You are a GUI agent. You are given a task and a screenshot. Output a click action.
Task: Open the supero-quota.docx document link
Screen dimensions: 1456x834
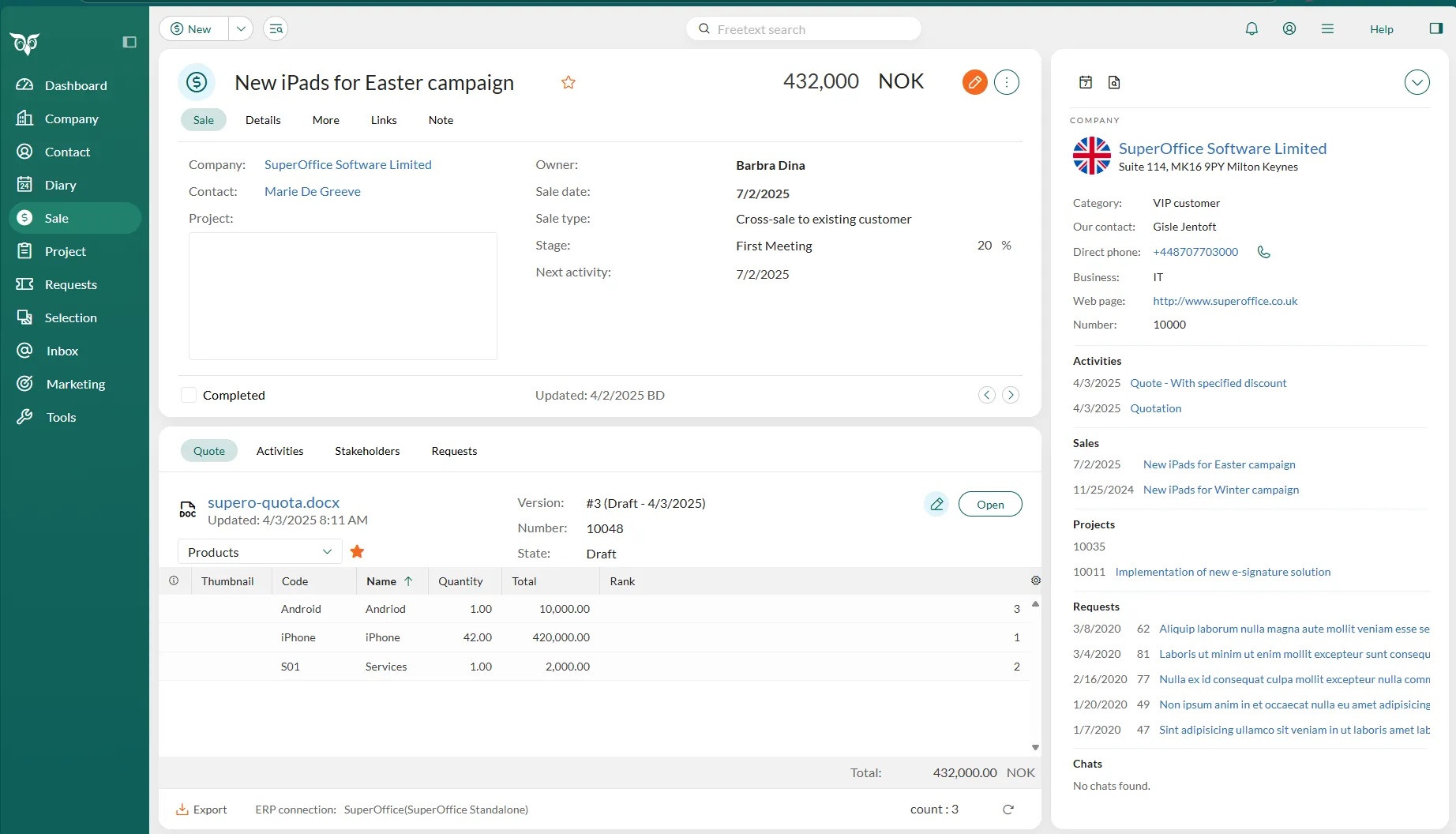click(x=273, y=502)
